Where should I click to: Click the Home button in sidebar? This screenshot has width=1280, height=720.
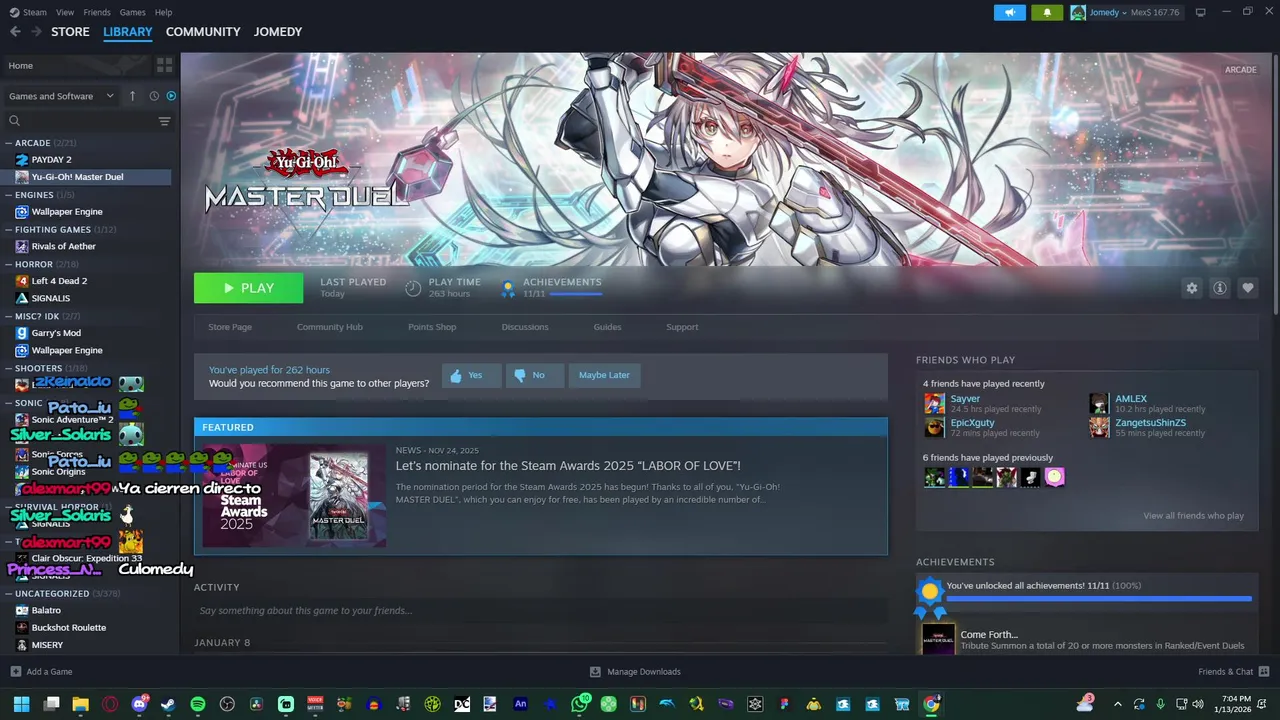[76, 65]
